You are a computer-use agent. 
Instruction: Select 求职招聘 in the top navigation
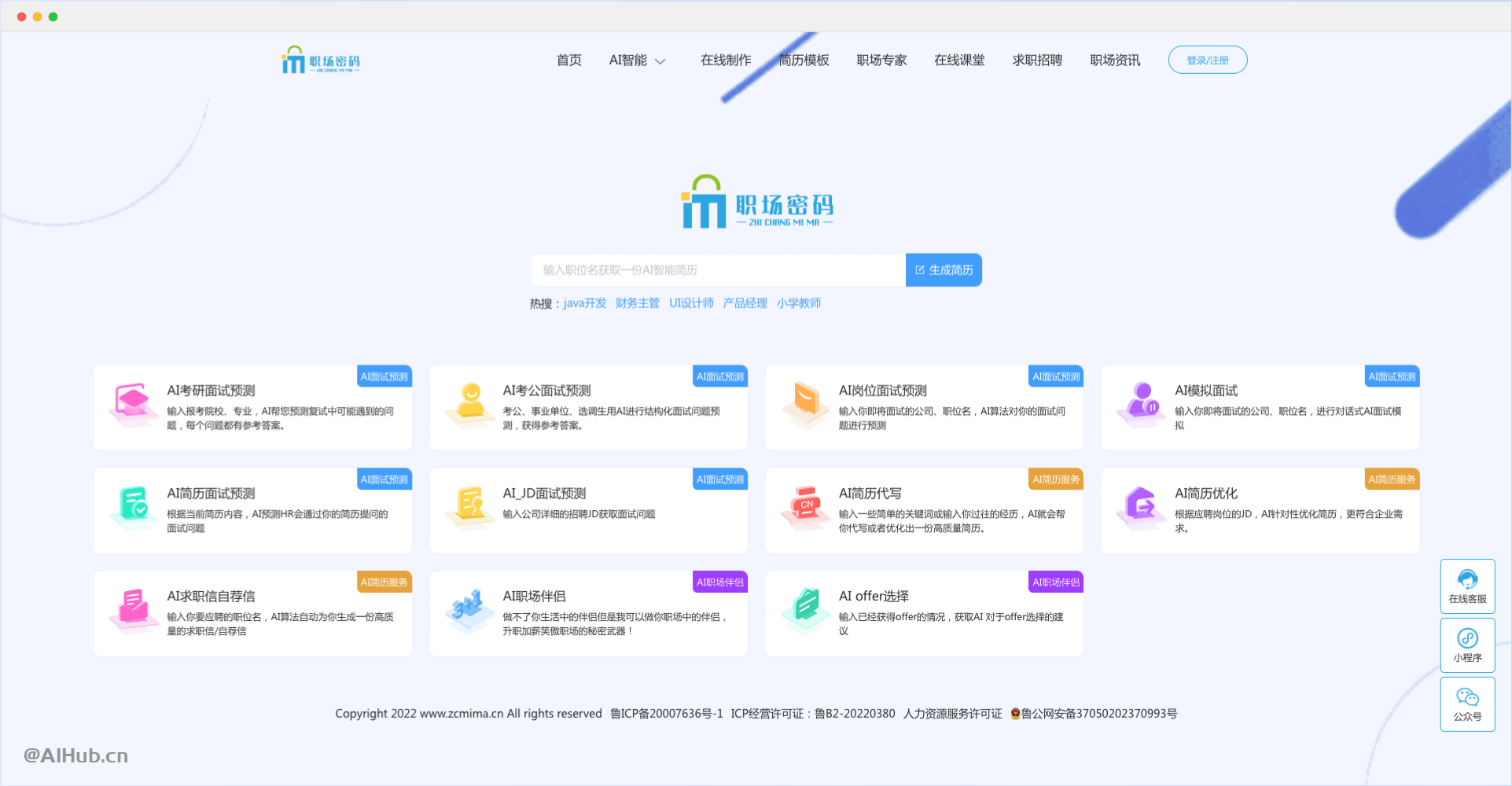coord(1036,60)
